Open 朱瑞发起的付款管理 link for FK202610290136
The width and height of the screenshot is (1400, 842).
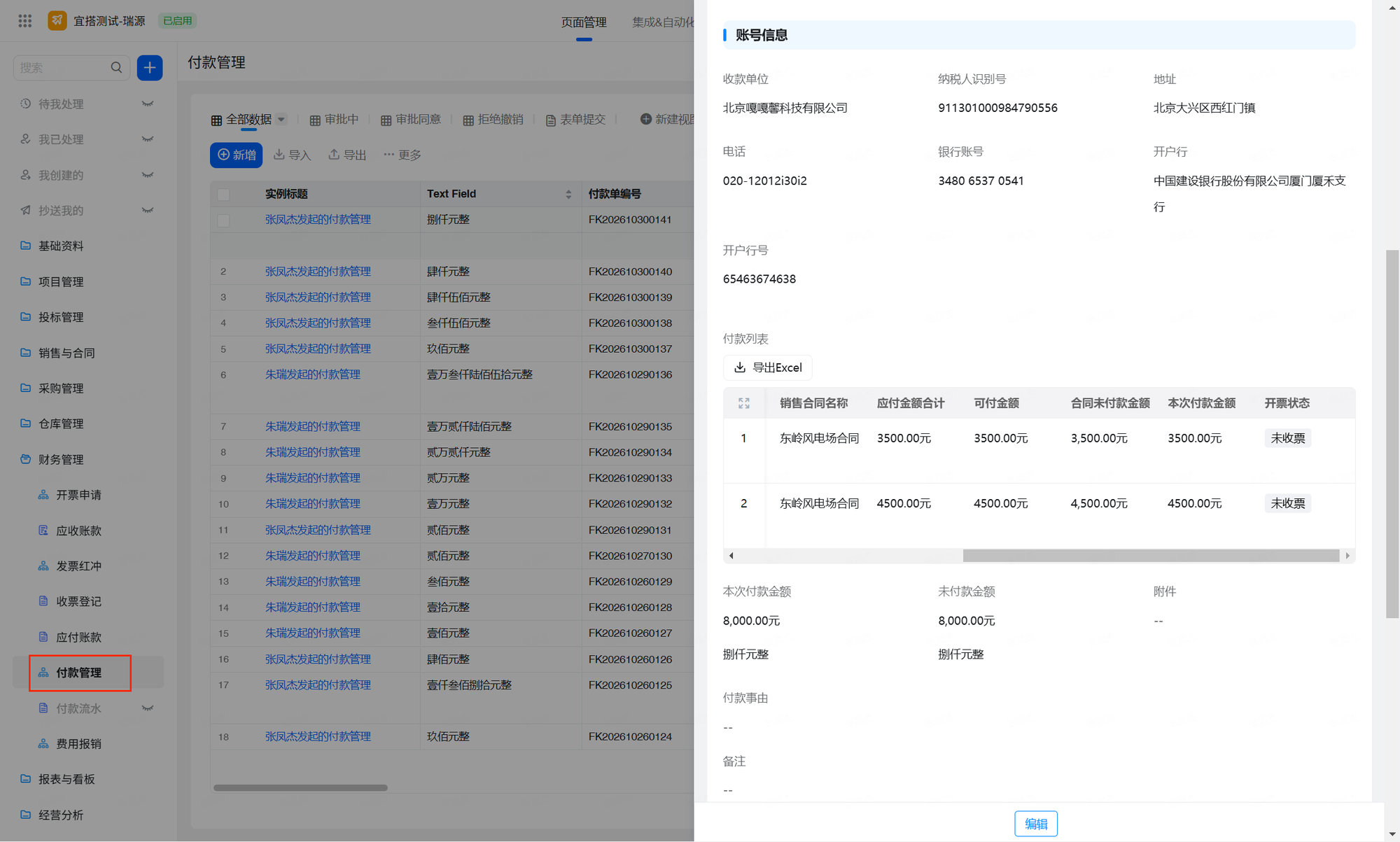coord(313,374)
